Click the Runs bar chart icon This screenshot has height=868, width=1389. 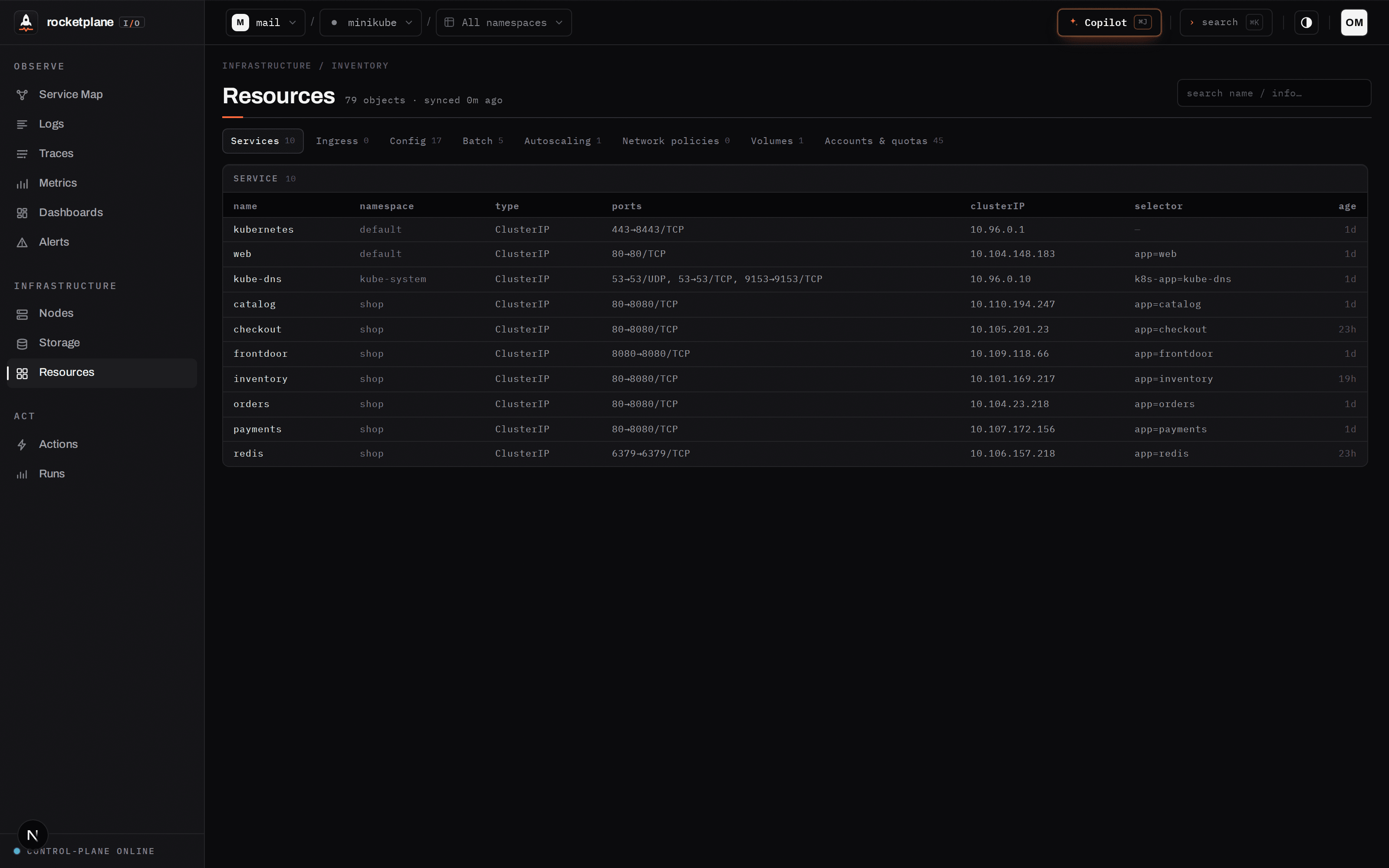22,474
